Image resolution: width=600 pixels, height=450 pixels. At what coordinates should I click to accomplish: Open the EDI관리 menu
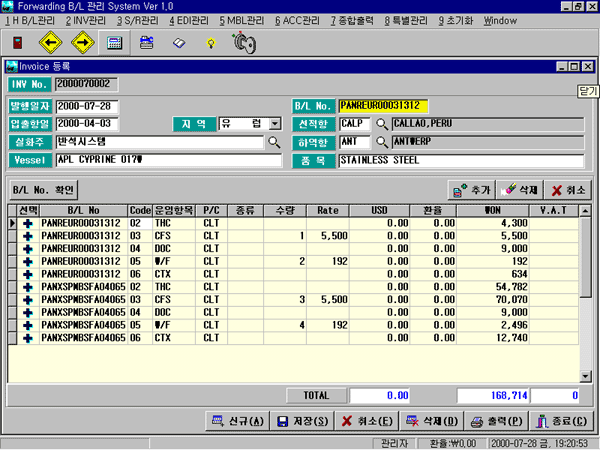click(189, 21)
